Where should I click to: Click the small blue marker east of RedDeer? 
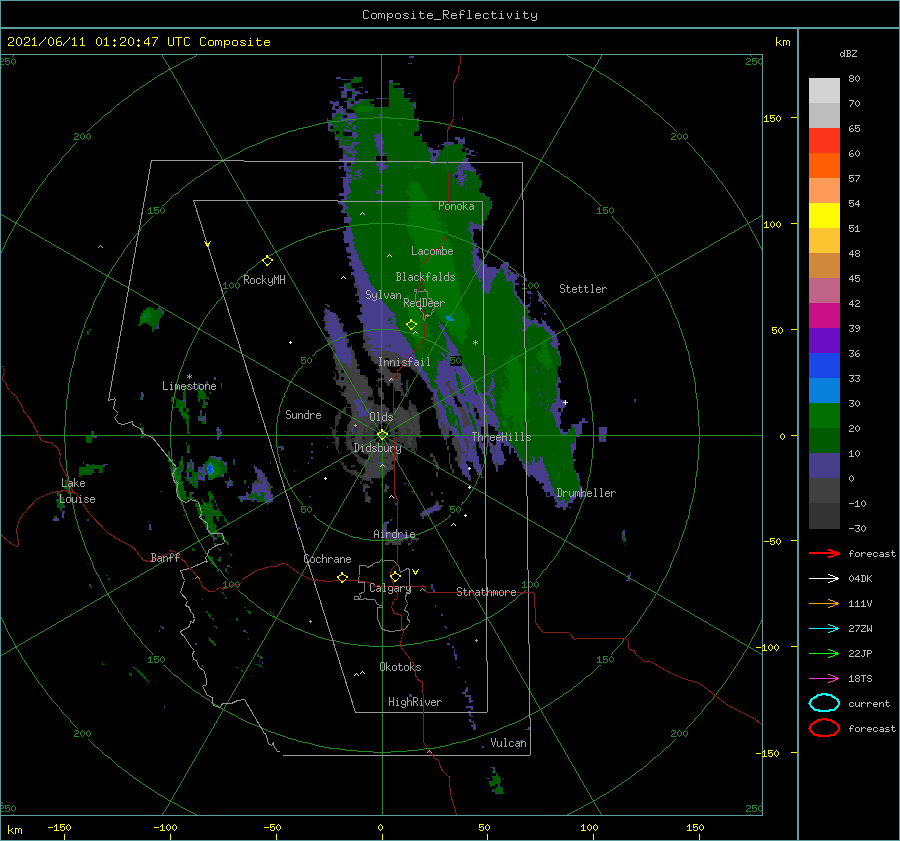(449, 317)
